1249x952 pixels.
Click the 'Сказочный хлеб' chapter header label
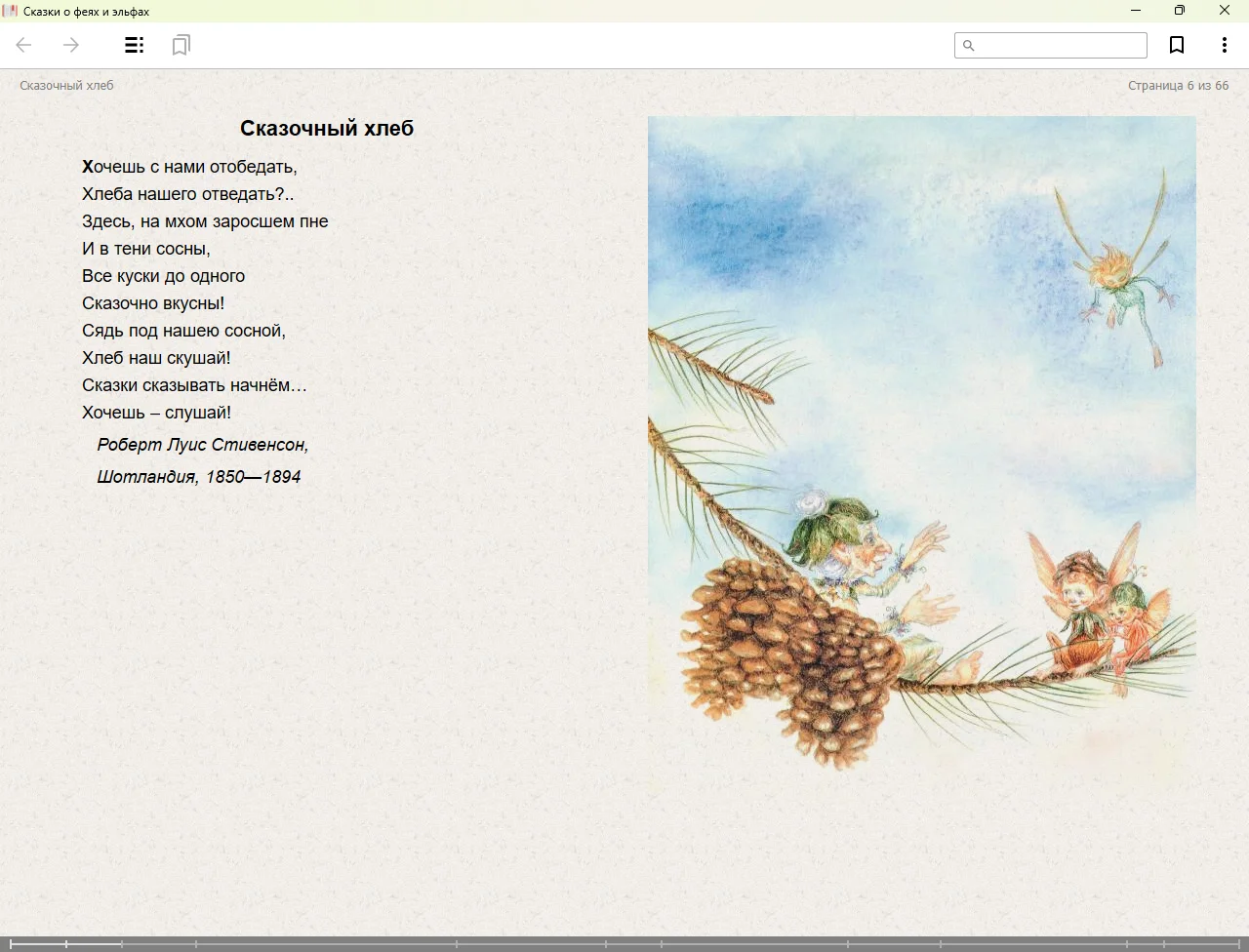[x=66, y=86]
